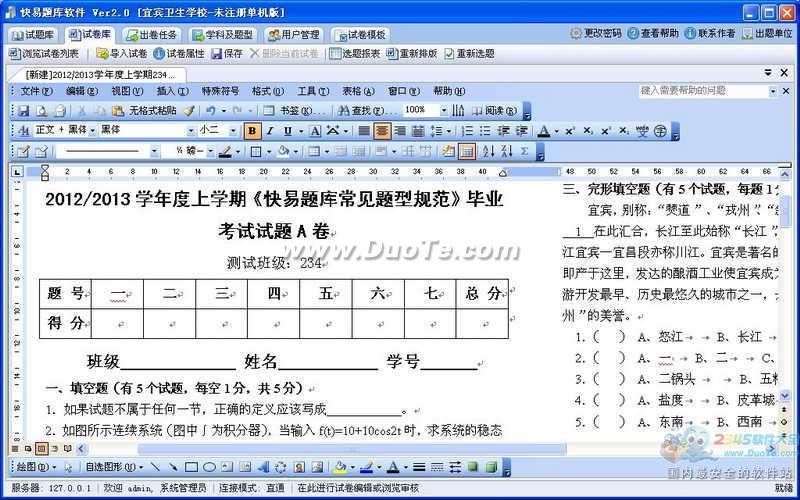
Task: Toggle numbered list formatting
Action: click(467, 131)
